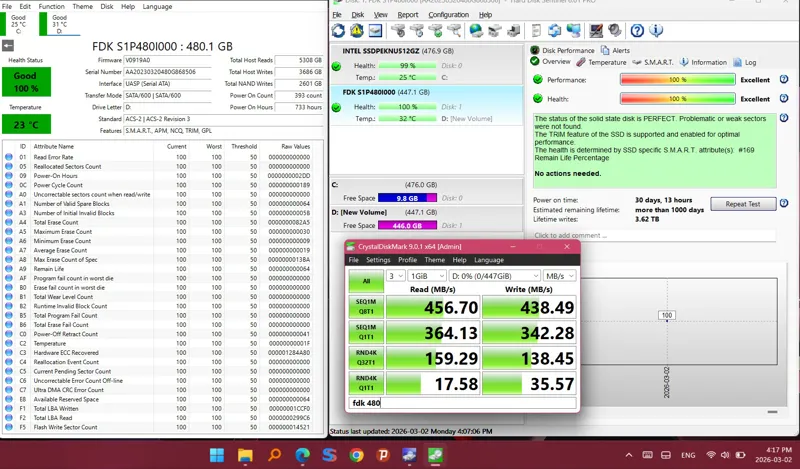Image resolution: width=800 pixels, height=469 pixels.
Task: Switch to the Alerts tab
Action: pos(615,50)
